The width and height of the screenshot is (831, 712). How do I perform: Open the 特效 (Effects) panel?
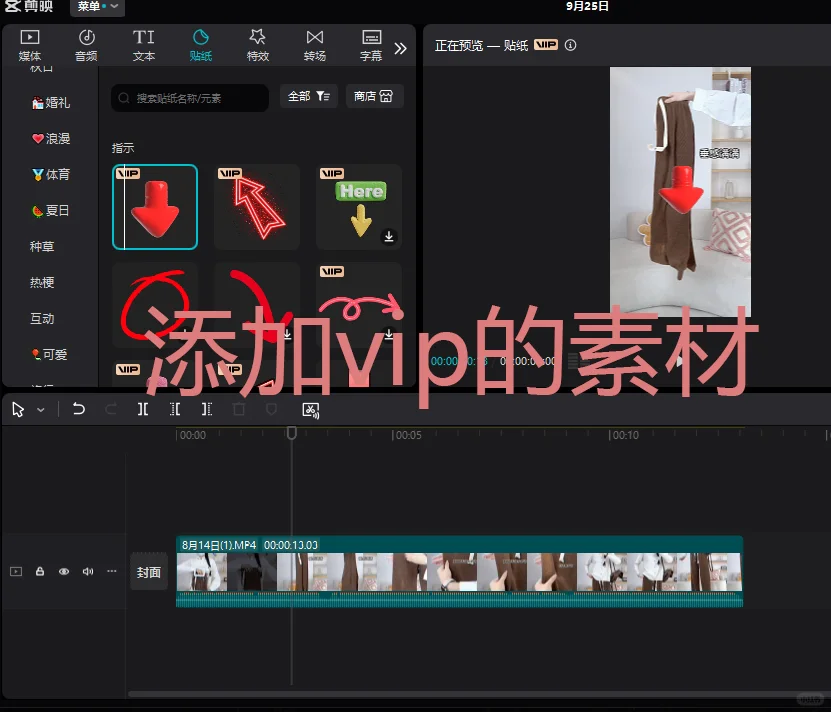click(x=257, y=44)
